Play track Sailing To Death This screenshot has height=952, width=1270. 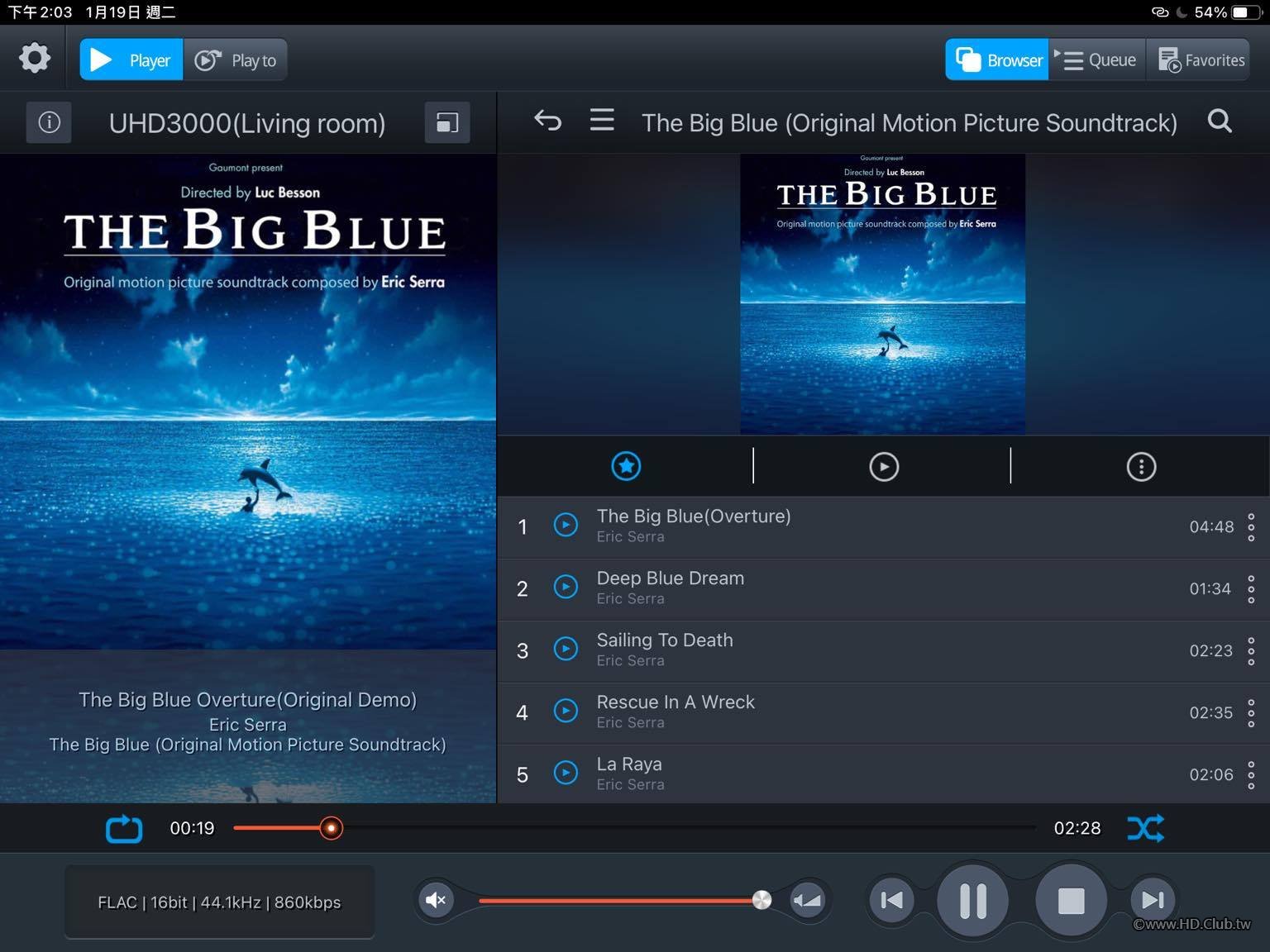pyautogui.click(x=566, y=649)
